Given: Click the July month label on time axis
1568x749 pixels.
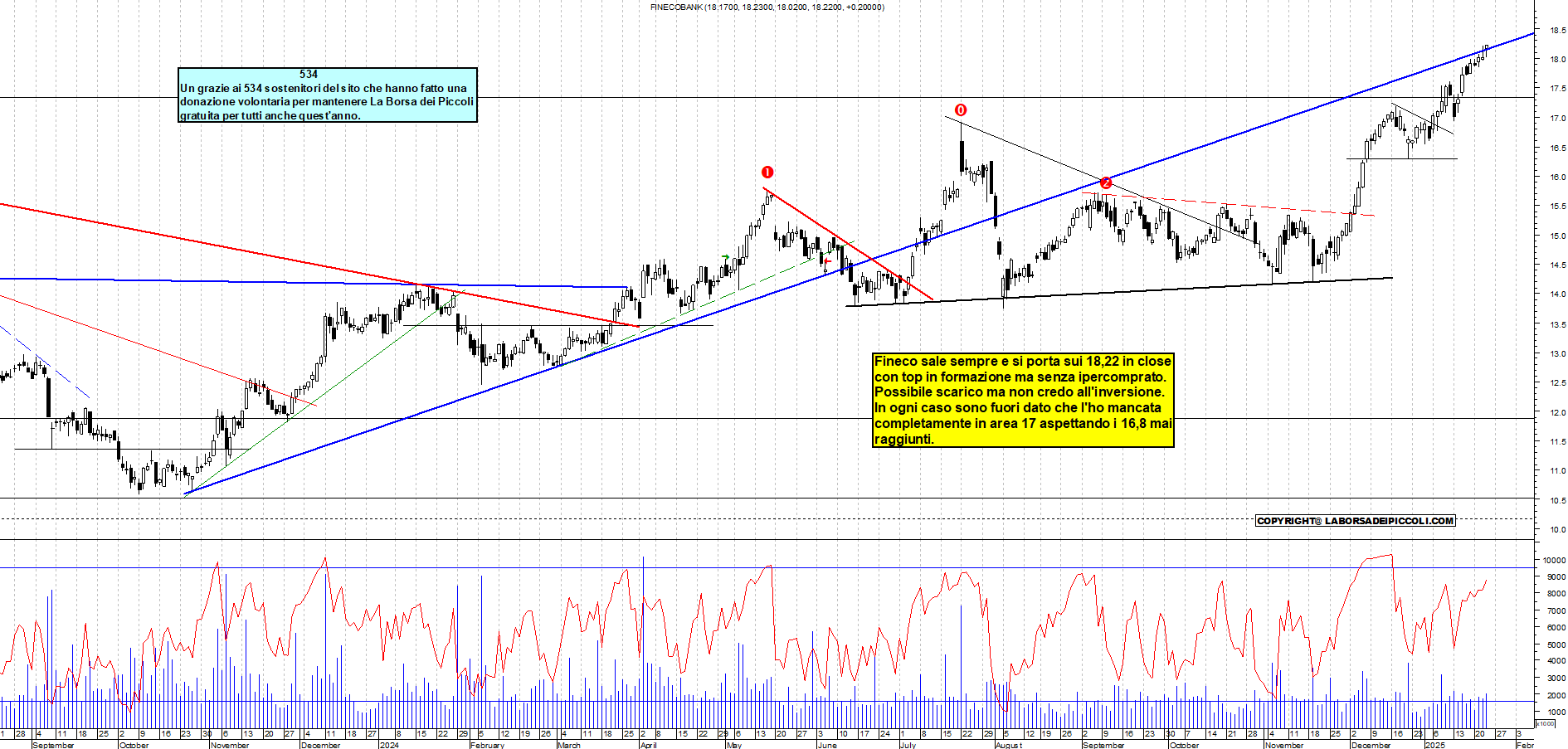Looking at the screenshot, I should pyautogui.click(x=908, y=745).
